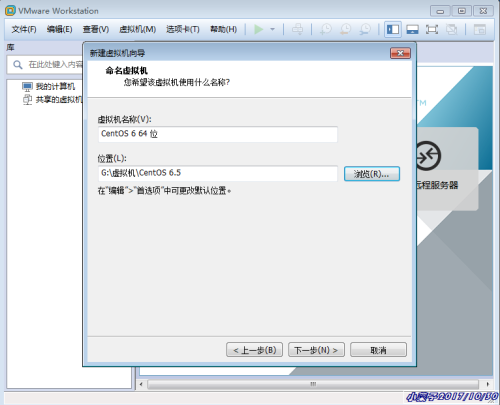Click the green Power On play icon

[x=259, y=29]
